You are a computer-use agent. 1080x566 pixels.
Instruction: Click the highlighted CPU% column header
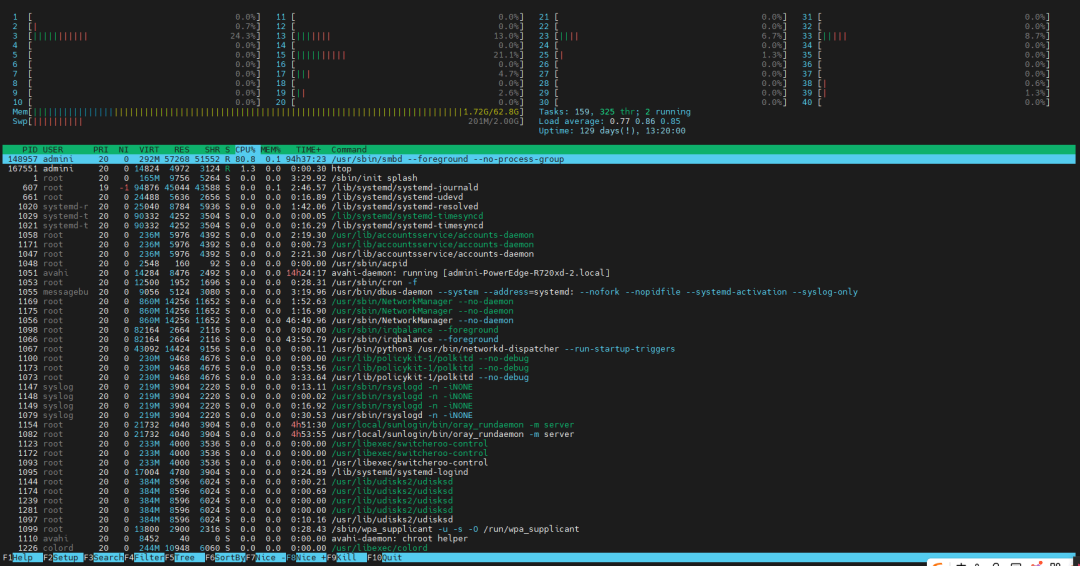tap(245, 149)
